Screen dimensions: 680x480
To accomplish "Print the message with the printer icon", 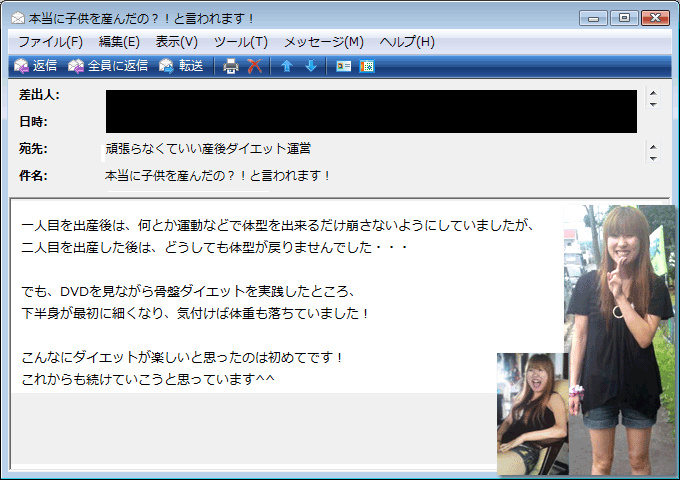I will pos(231,66).
